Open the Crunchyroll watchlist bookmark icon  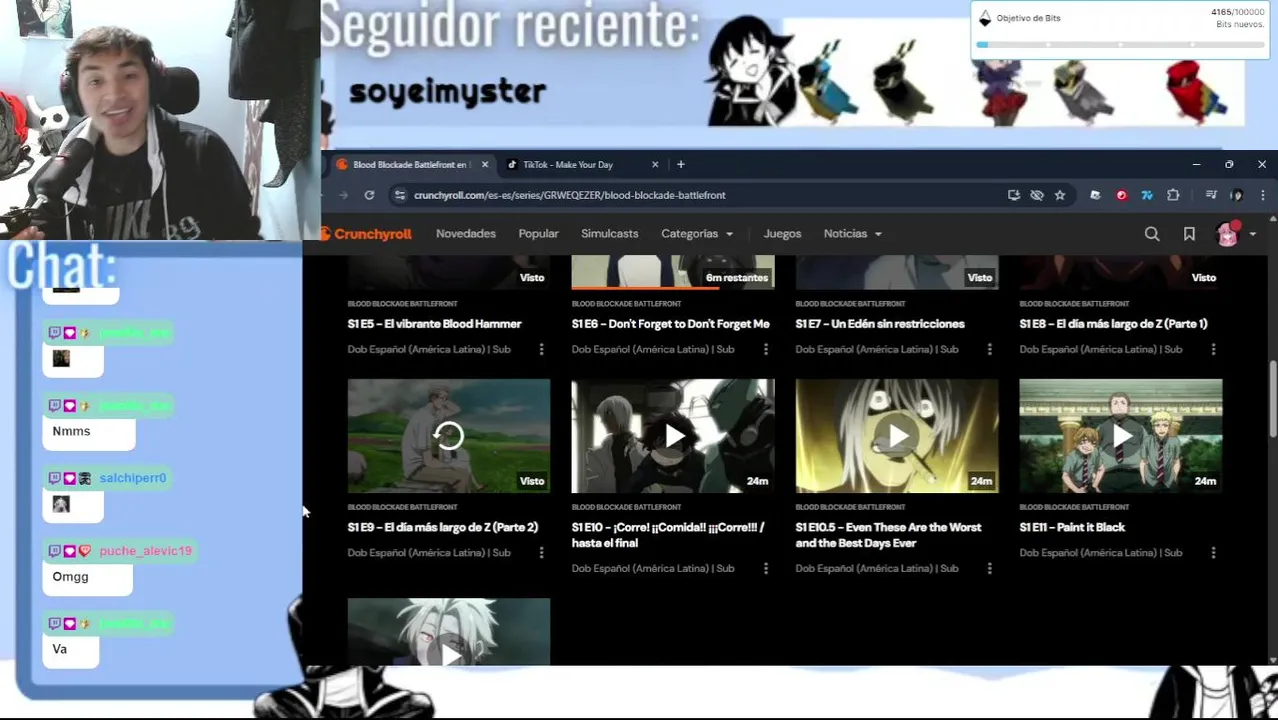(1189, 234)
